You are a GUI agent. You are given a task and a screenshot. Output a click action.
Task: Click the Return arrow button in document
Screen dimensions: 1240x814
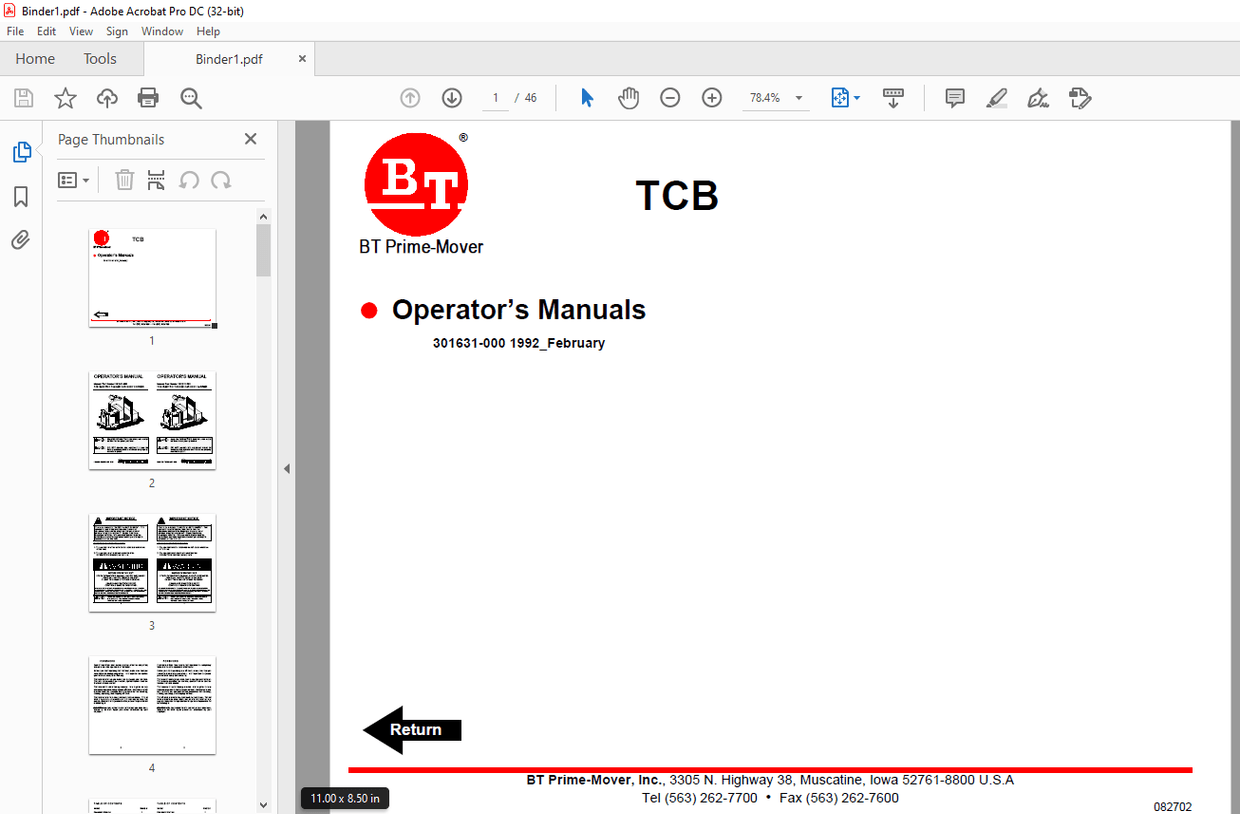(412, 730)
